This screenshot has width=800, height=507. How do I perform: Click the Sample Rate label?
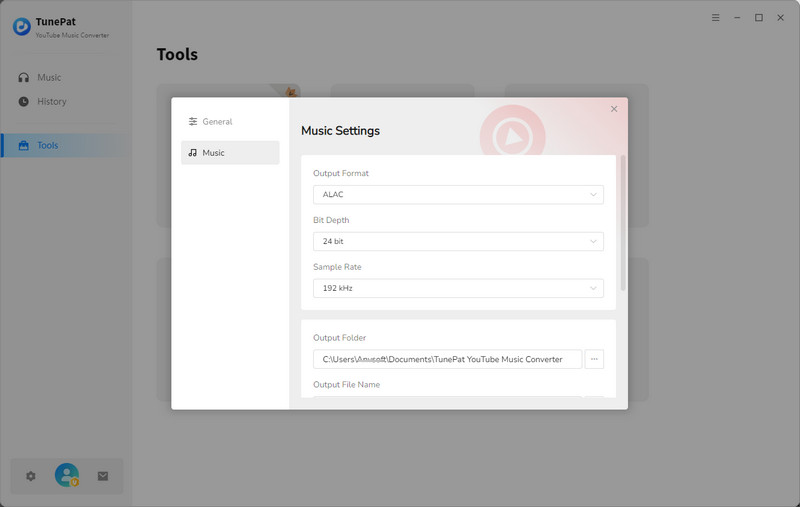(x=337, y=267)
